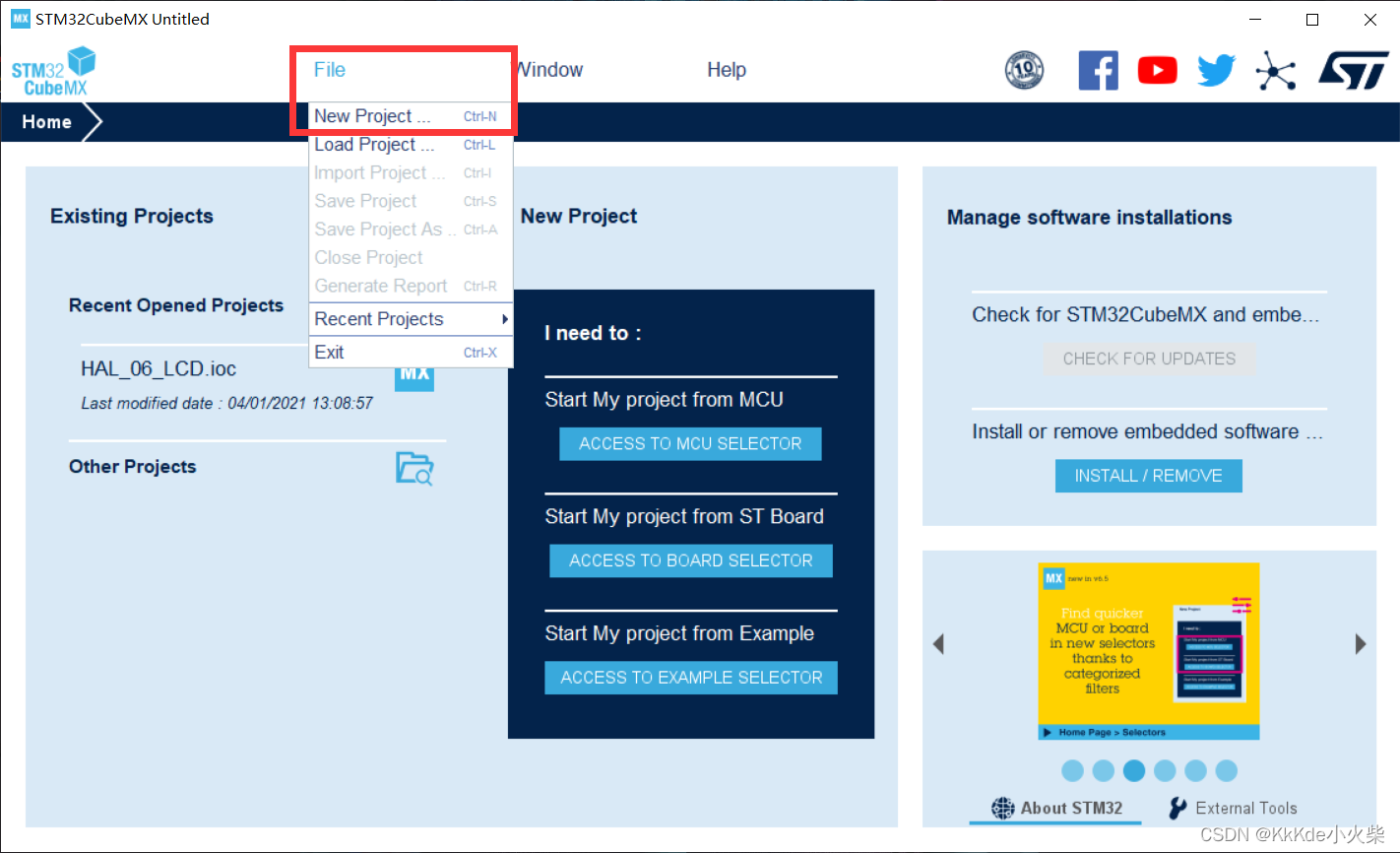Choose Load Project from the File menu
1400x853 pixels.
point(411,145)
